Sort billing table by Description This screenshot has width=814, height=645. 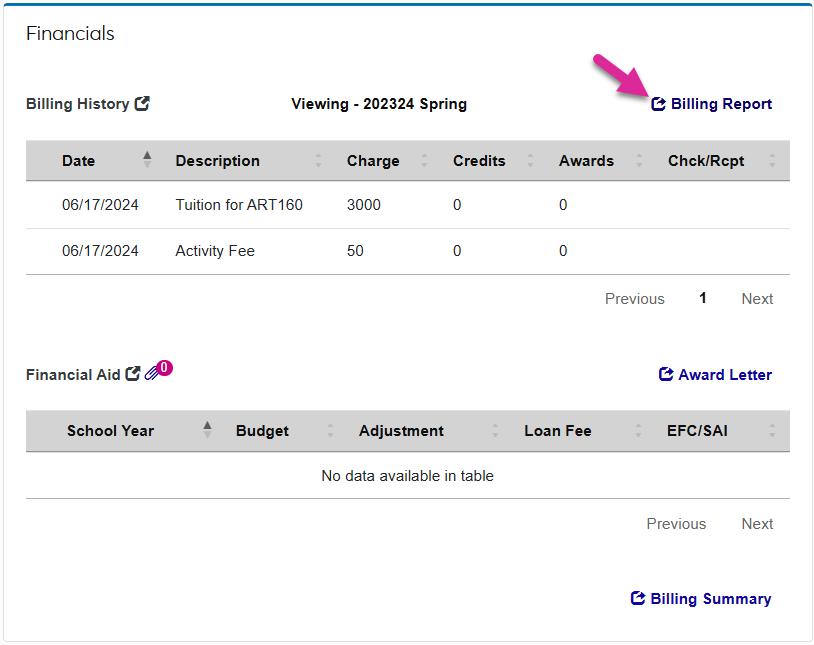(217, 161)
